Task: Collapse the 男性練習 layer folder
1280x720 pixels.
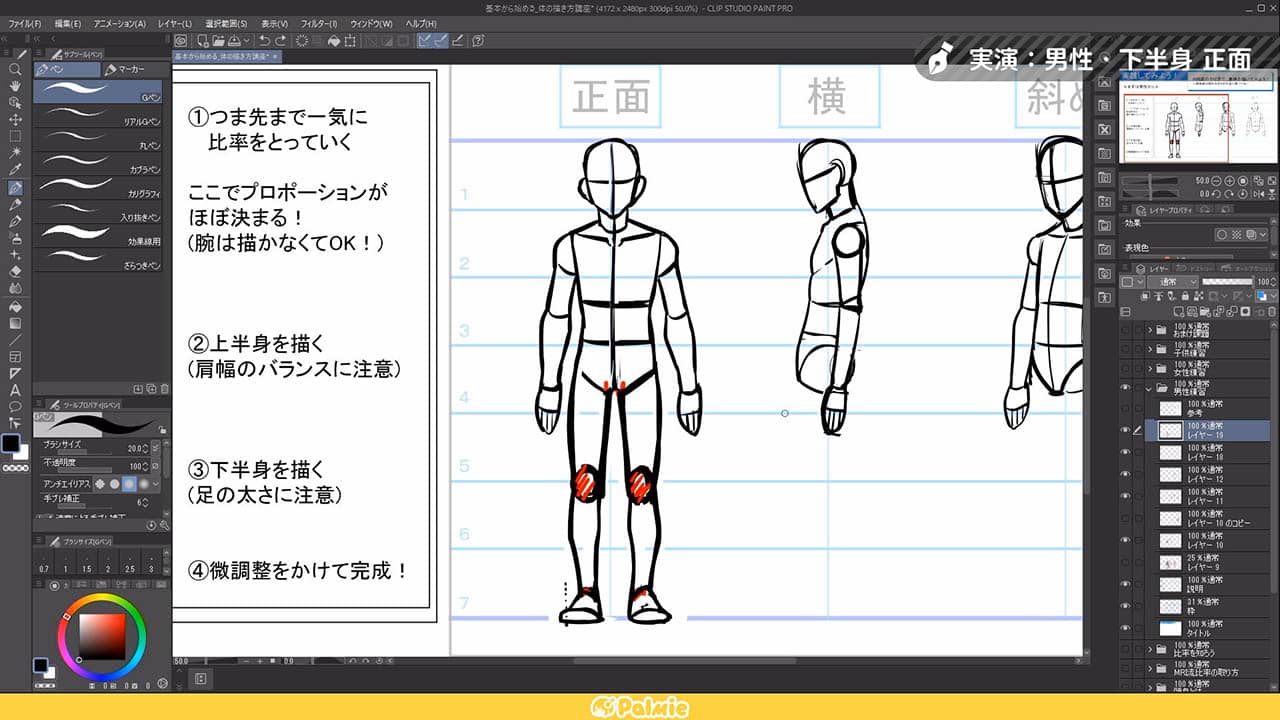Action: (x=1149, y=387)
